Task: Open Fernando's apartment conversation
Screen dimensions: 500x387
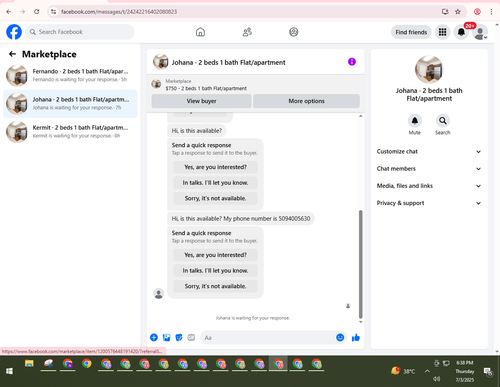Action: 70,75
